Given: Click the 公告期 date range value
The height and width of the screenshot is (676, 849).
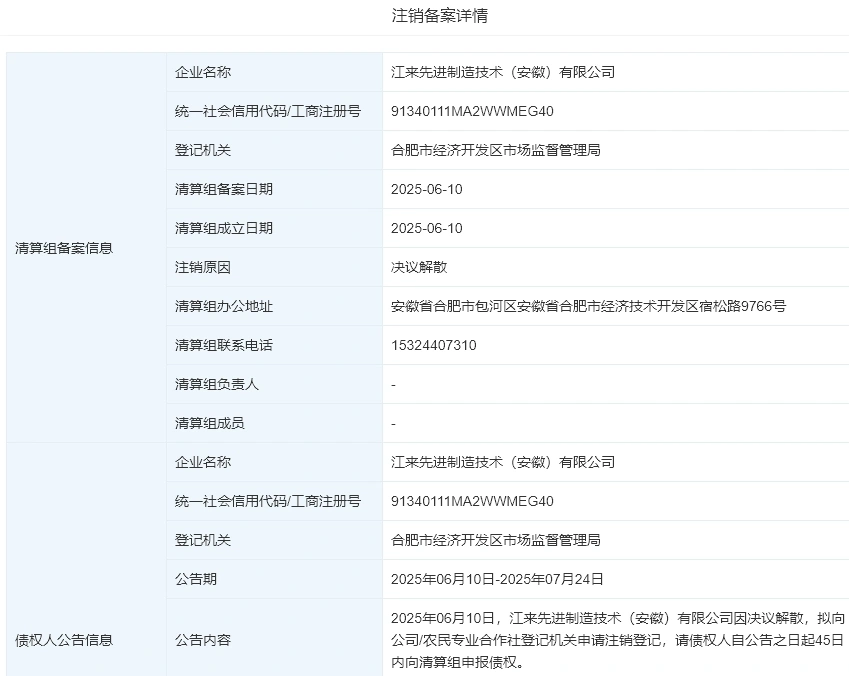Looking at the screenshot, I should pyautogui.click(x=497, y=579).
